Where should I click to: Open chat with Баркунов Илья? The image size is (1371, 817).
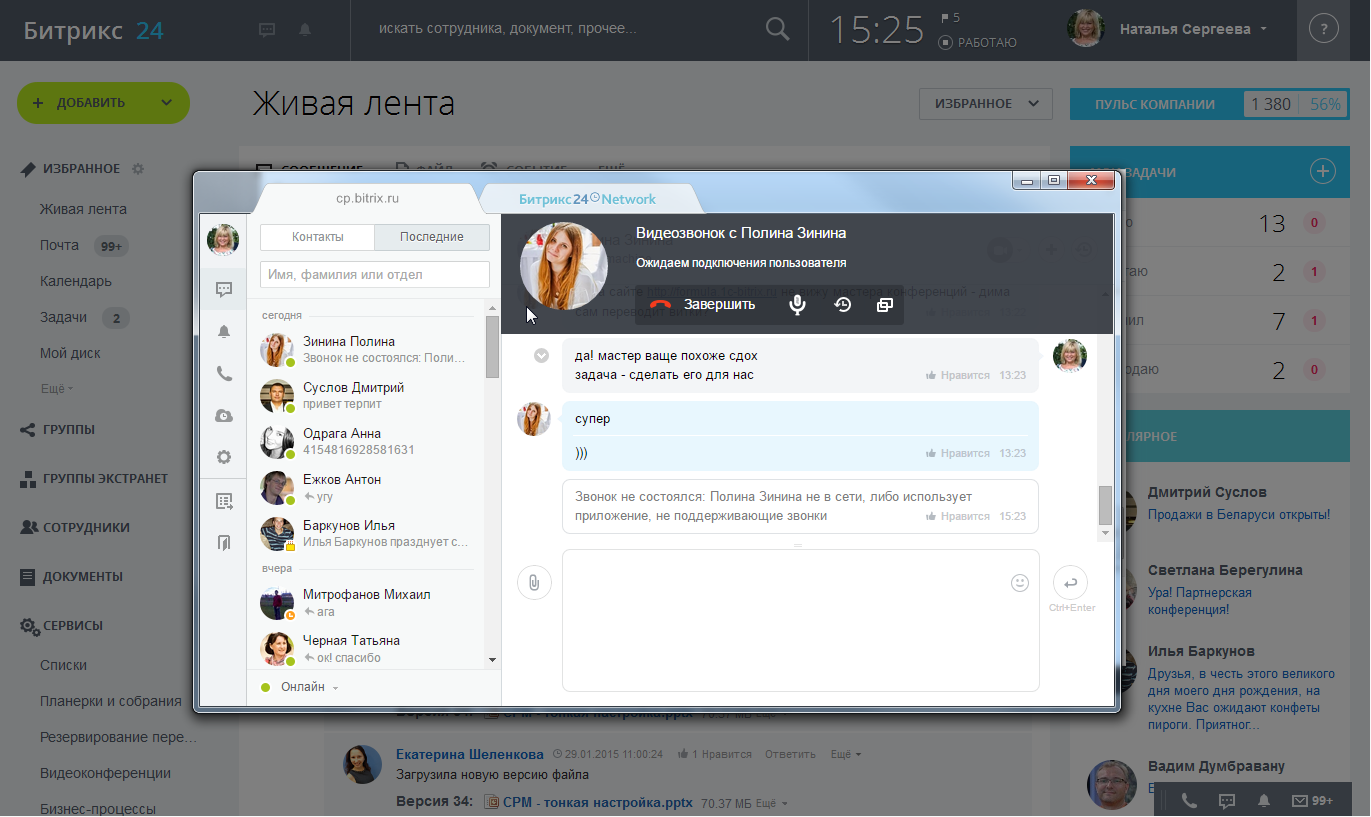click(x=366, y=533)
